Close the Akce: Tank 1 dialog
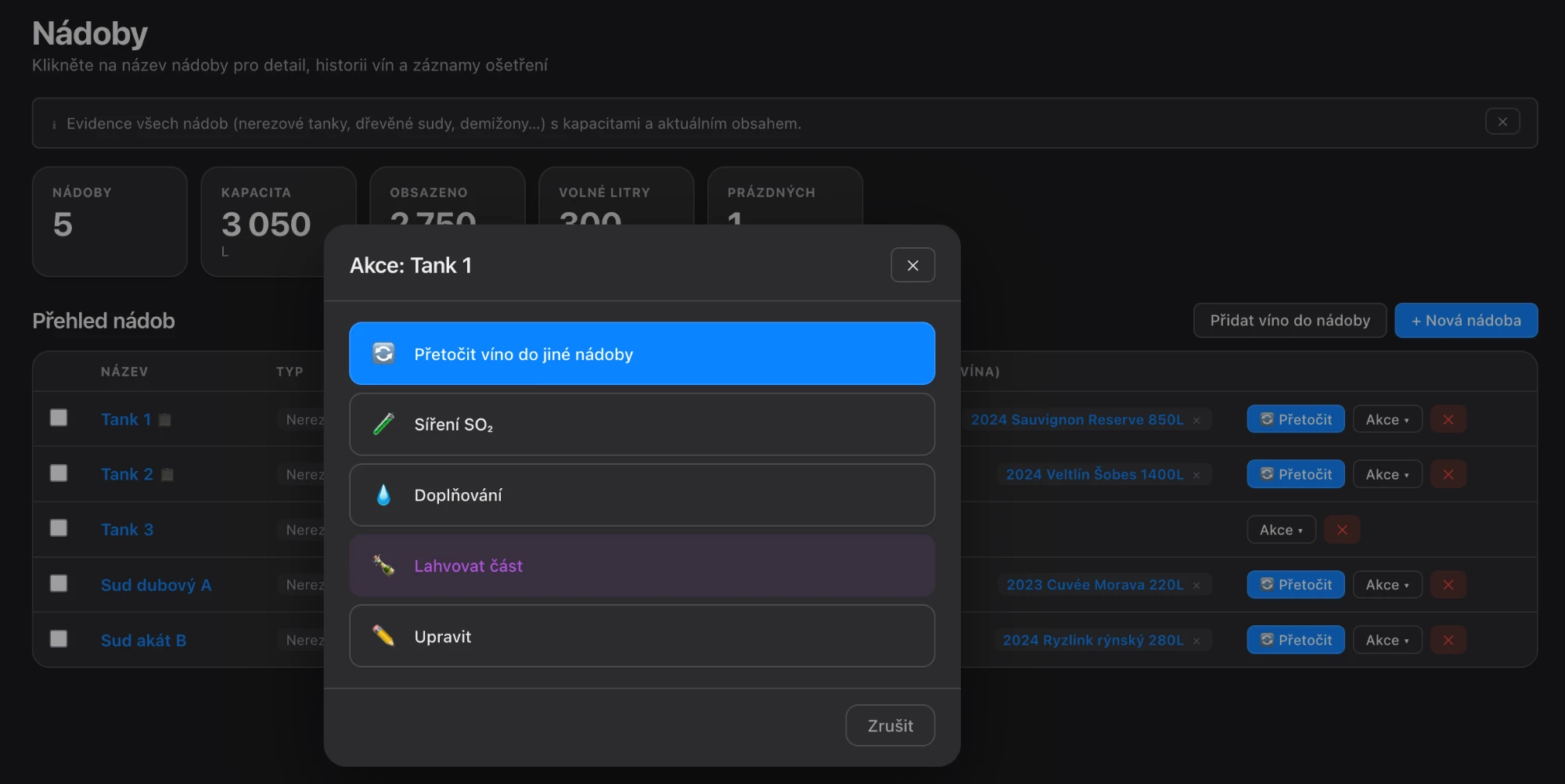The image size is (1565, 784). click(912, 265)
